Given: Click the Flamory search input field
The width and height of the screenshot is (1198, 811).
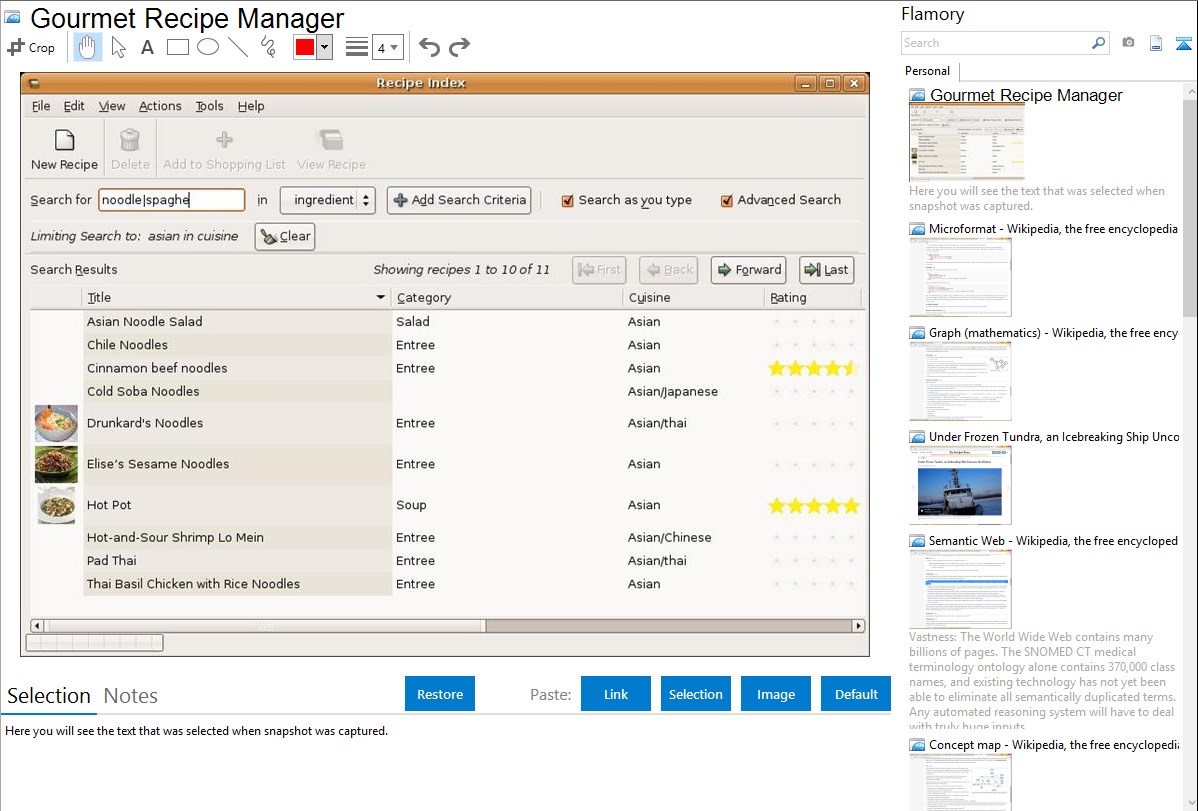Looking at the screenshot, I should click(995, 43).
